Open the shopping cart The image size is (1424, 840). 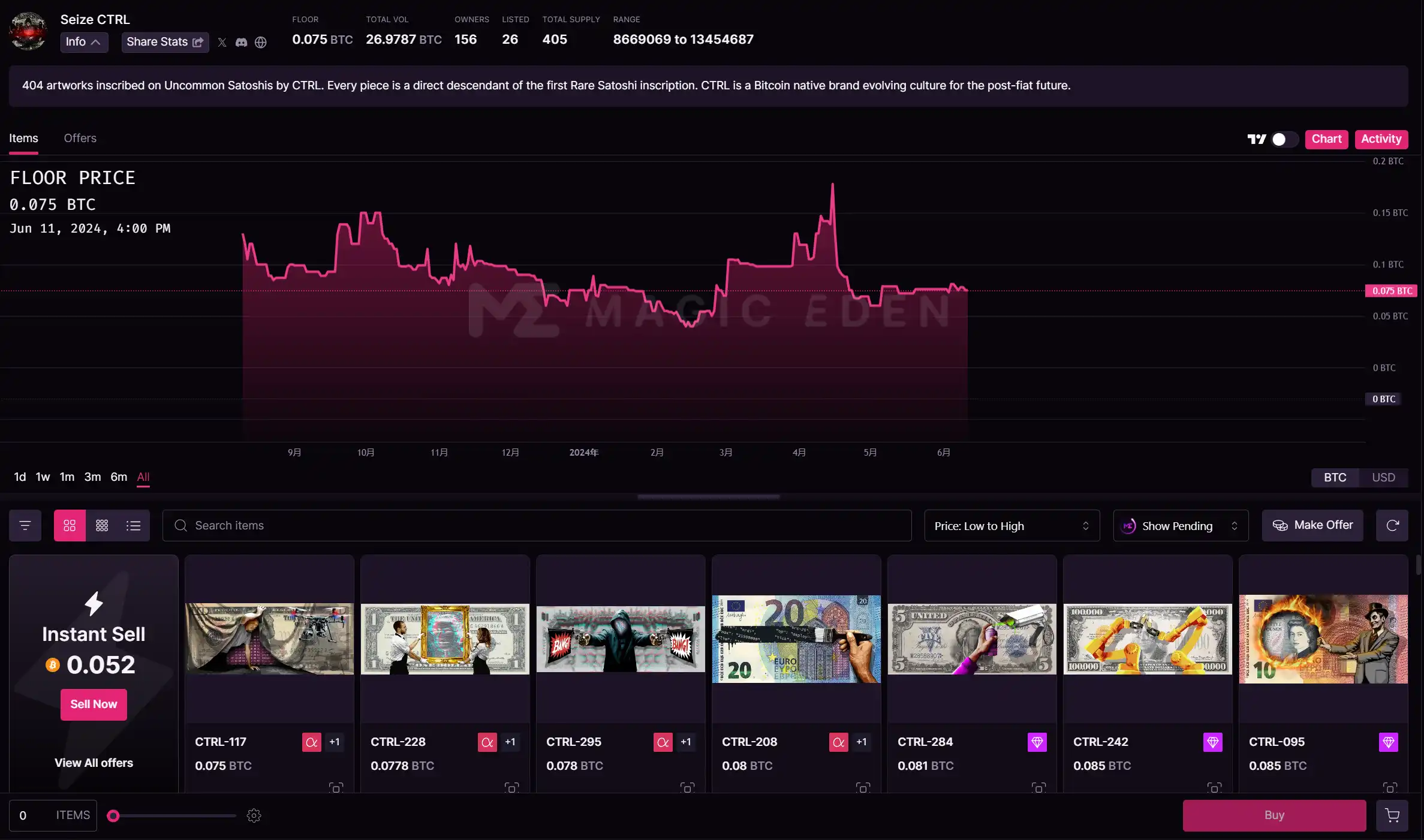click(x=1392, y=815)
